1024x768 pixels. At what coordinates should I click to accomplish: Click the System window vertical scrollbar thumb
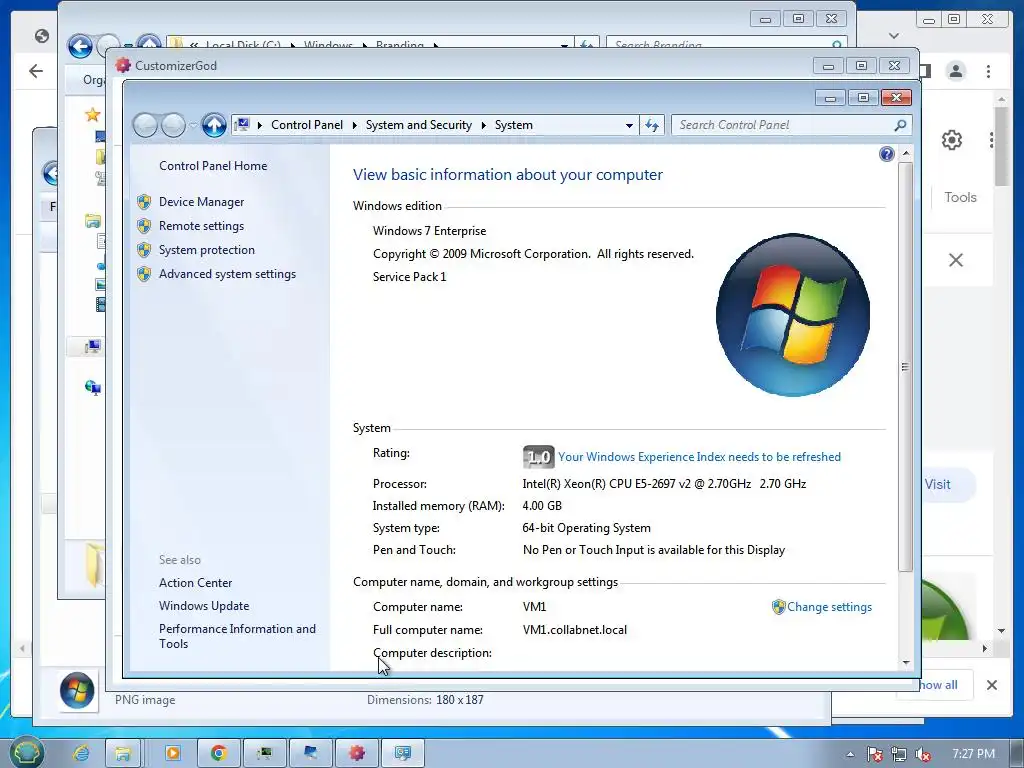click(x=905, y=366)
